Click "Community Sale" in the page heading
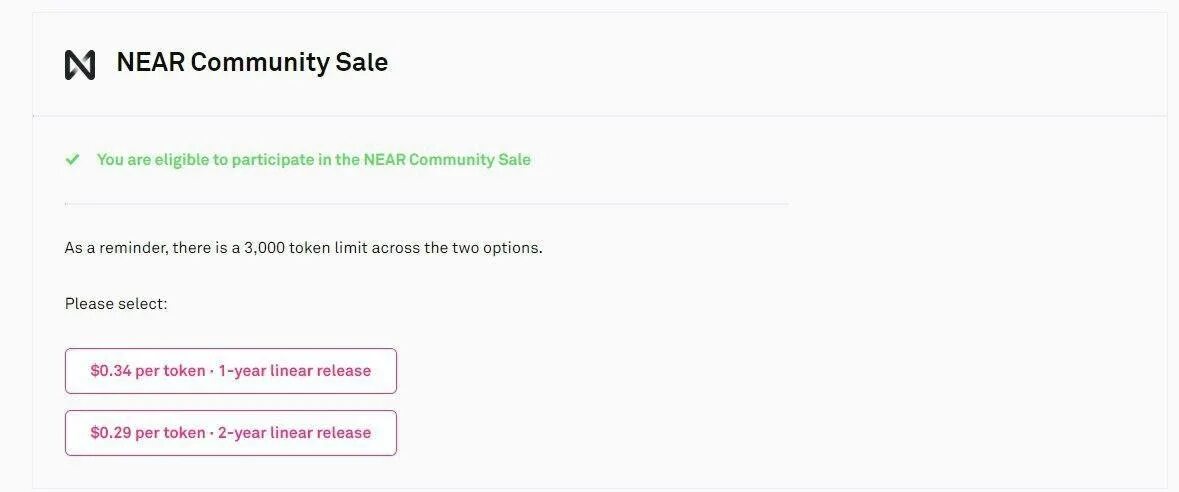1179x492 pixels. point(289,63)
